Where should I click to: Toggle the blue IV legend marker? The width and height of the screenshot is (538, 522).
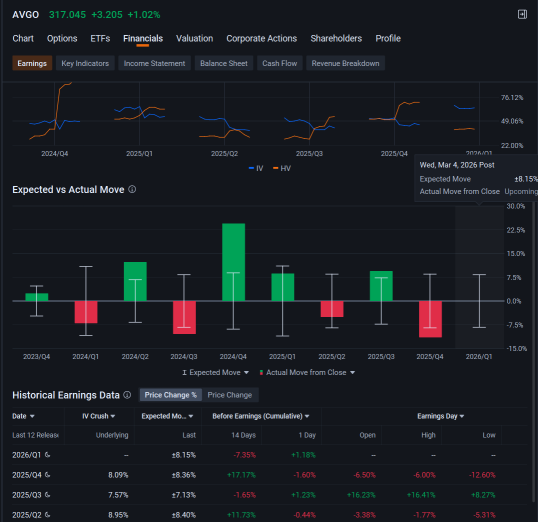click(251, 168)
